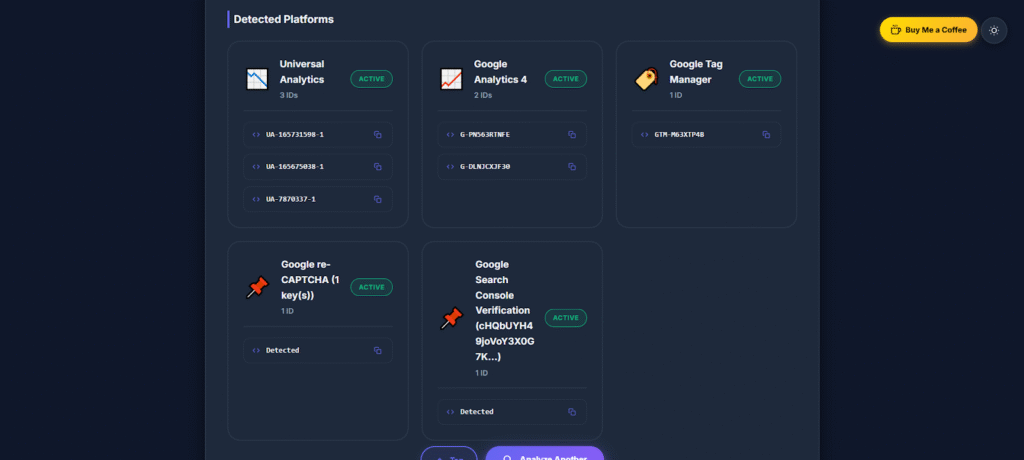1024x460 pixels.
Task: Copy the Google reCAPTCHA Detected value
Action: click(x=377, y=350)
